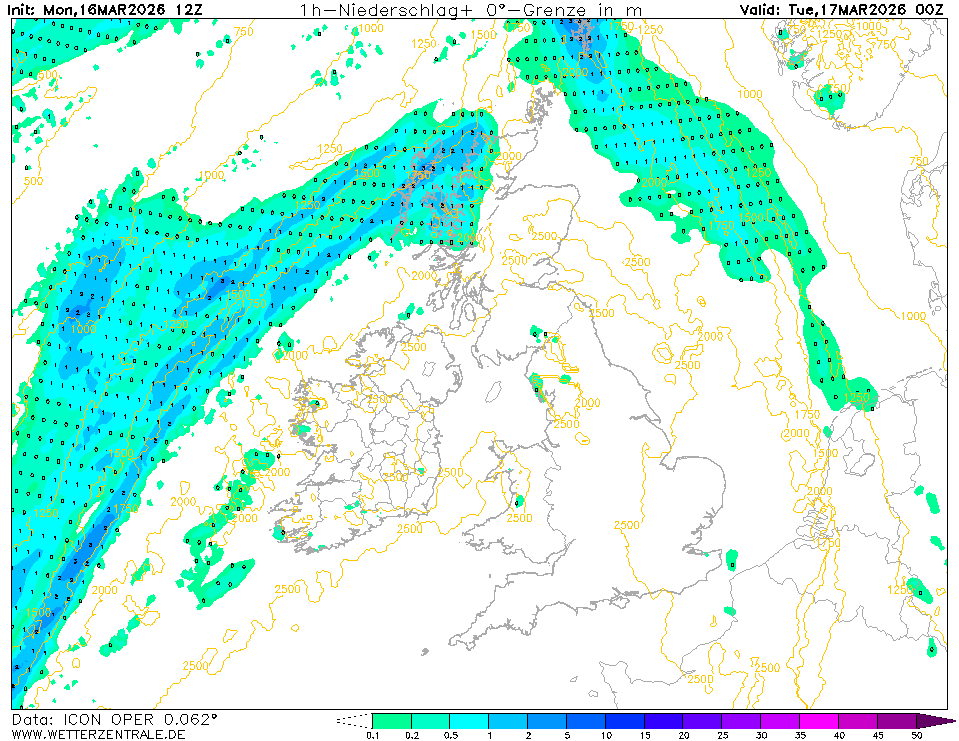Select the 0.5–1 cyan legend swatch

[469, 720]
